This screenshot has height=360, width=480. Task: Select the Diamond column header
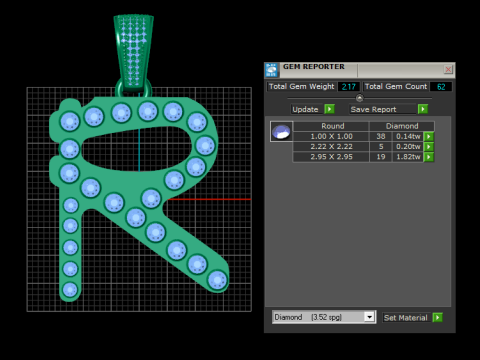pos(402,126)
